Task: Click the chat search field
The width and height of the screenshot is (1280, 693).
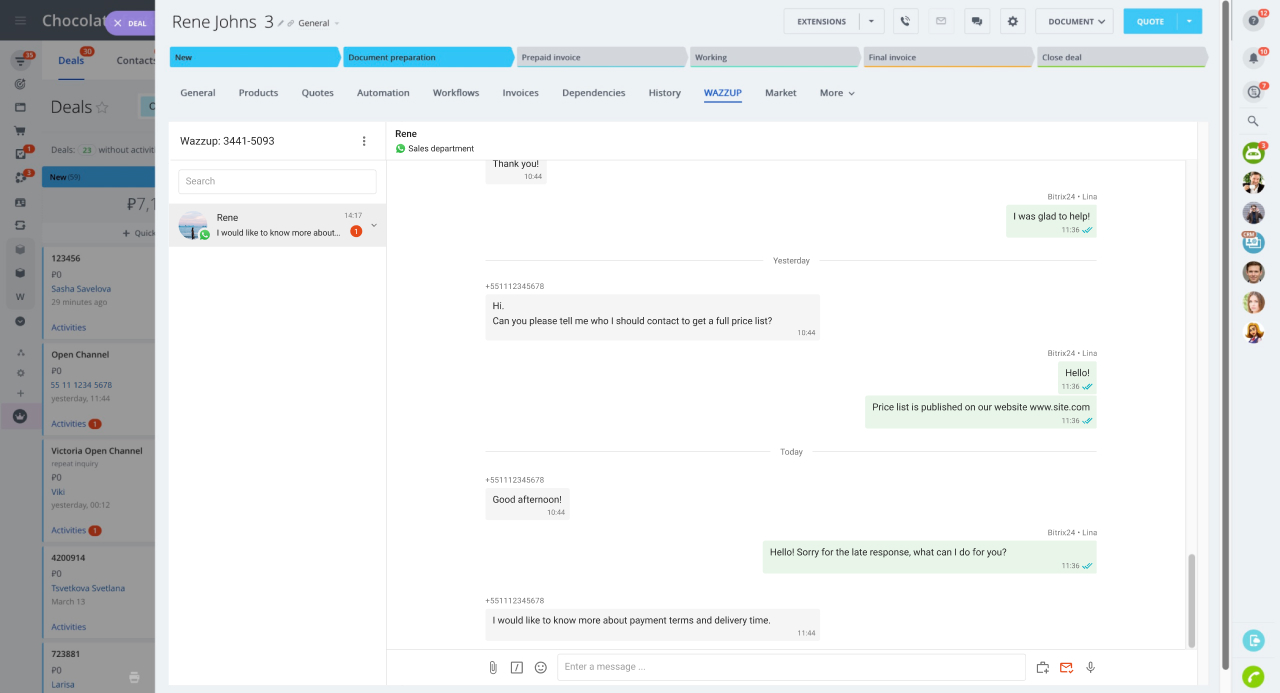Action: pyautogui.click(x=277, y=181)
